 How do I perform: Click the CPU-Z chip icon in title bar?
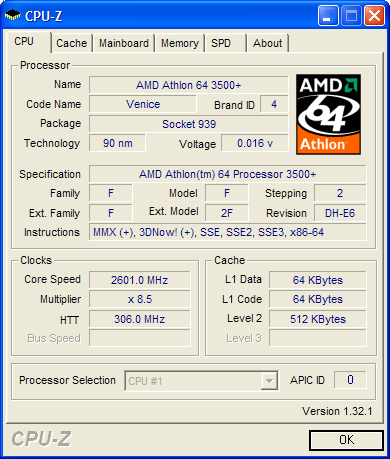13,15
